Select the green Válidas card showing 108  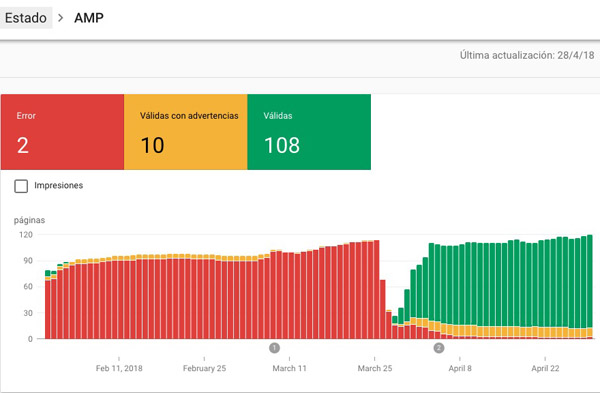309,132
